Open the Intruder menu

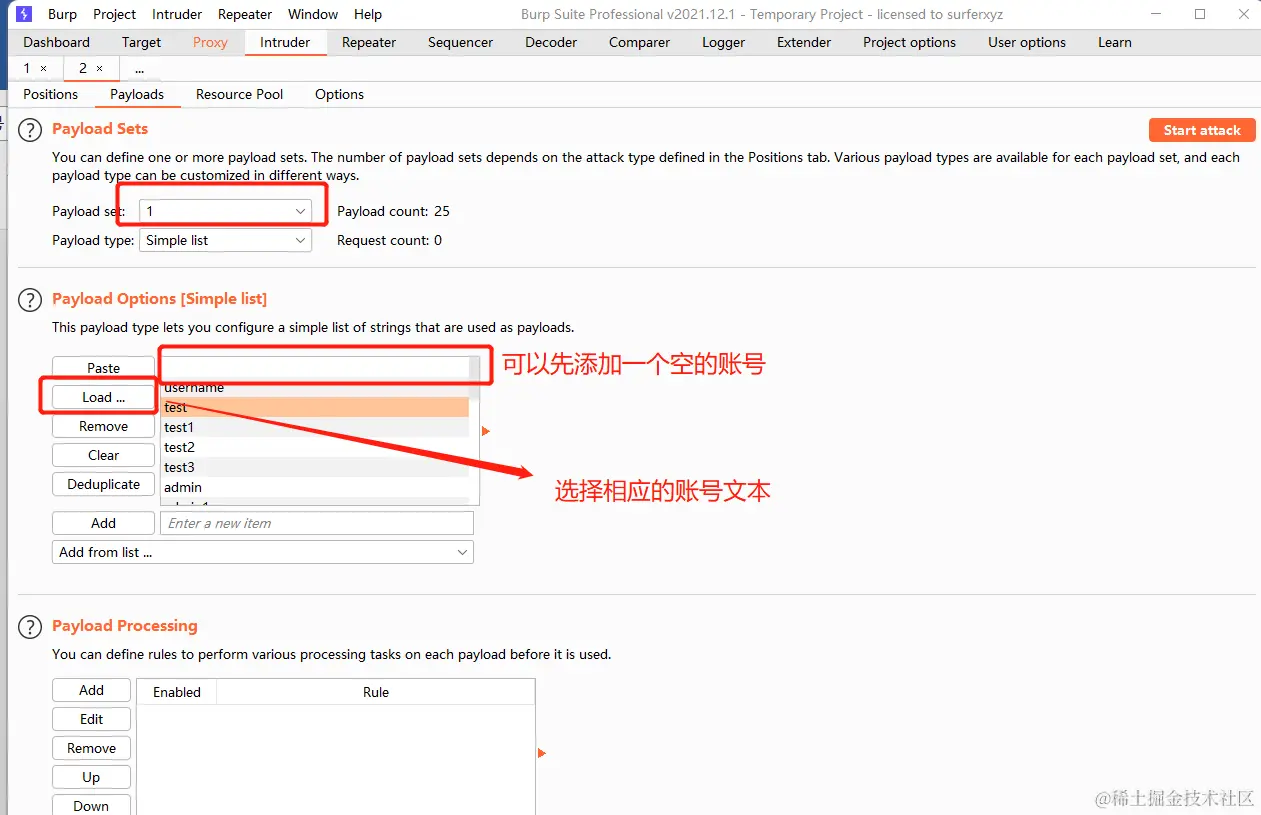point(176,14)
